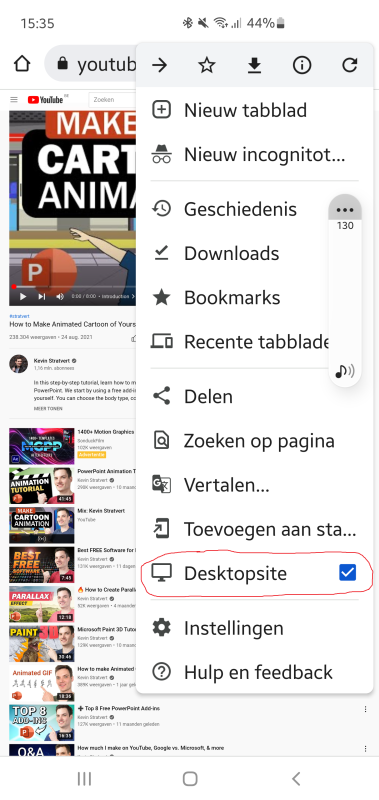Skip to next video in player
379x800 pixels.
coord(42,296)
